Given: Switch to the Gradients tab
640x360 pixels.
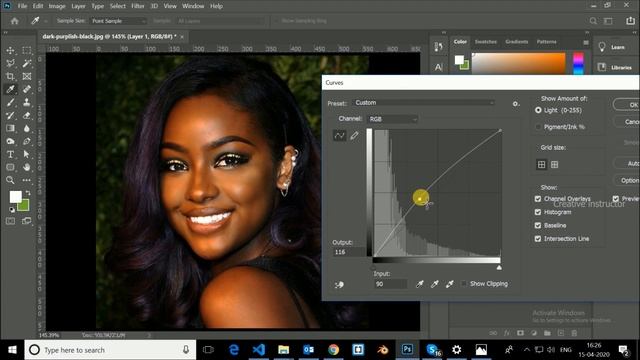Looking at the screenshot, I should pos(517,42).
